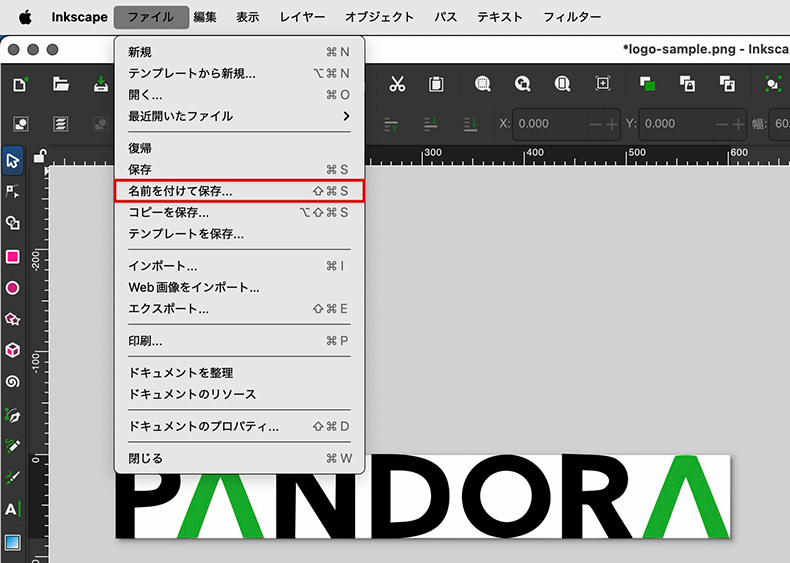The height and width of the screenshot is (563, 790).
Task: Choose 復帰 menu item
Action: pos(239,148)
